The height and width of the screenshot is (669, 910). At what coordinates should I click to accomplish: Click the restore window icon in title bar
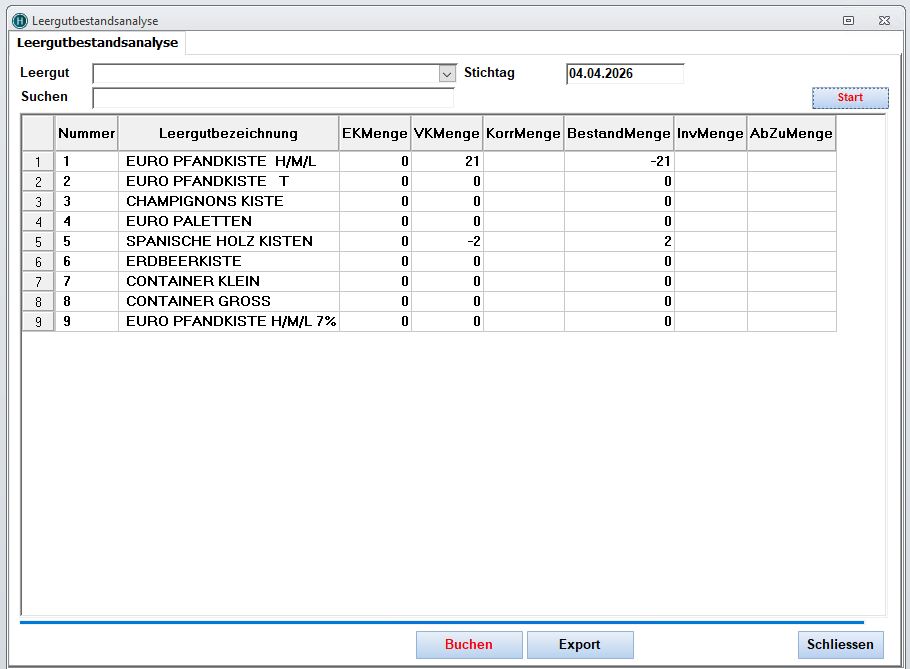pos(848,20)
